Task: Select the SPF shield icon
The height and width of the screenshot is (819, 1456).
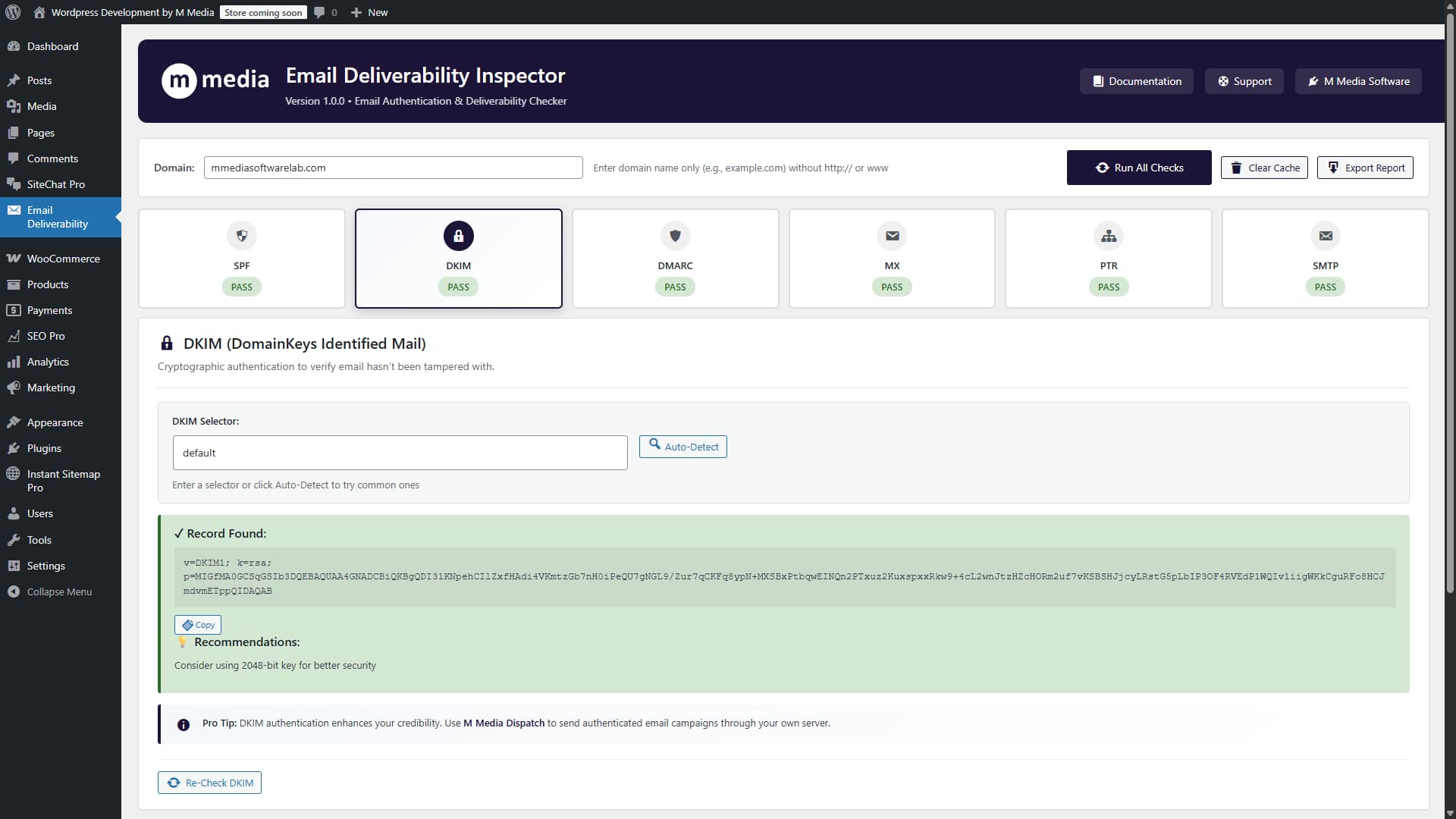Action: pos(241,236)
